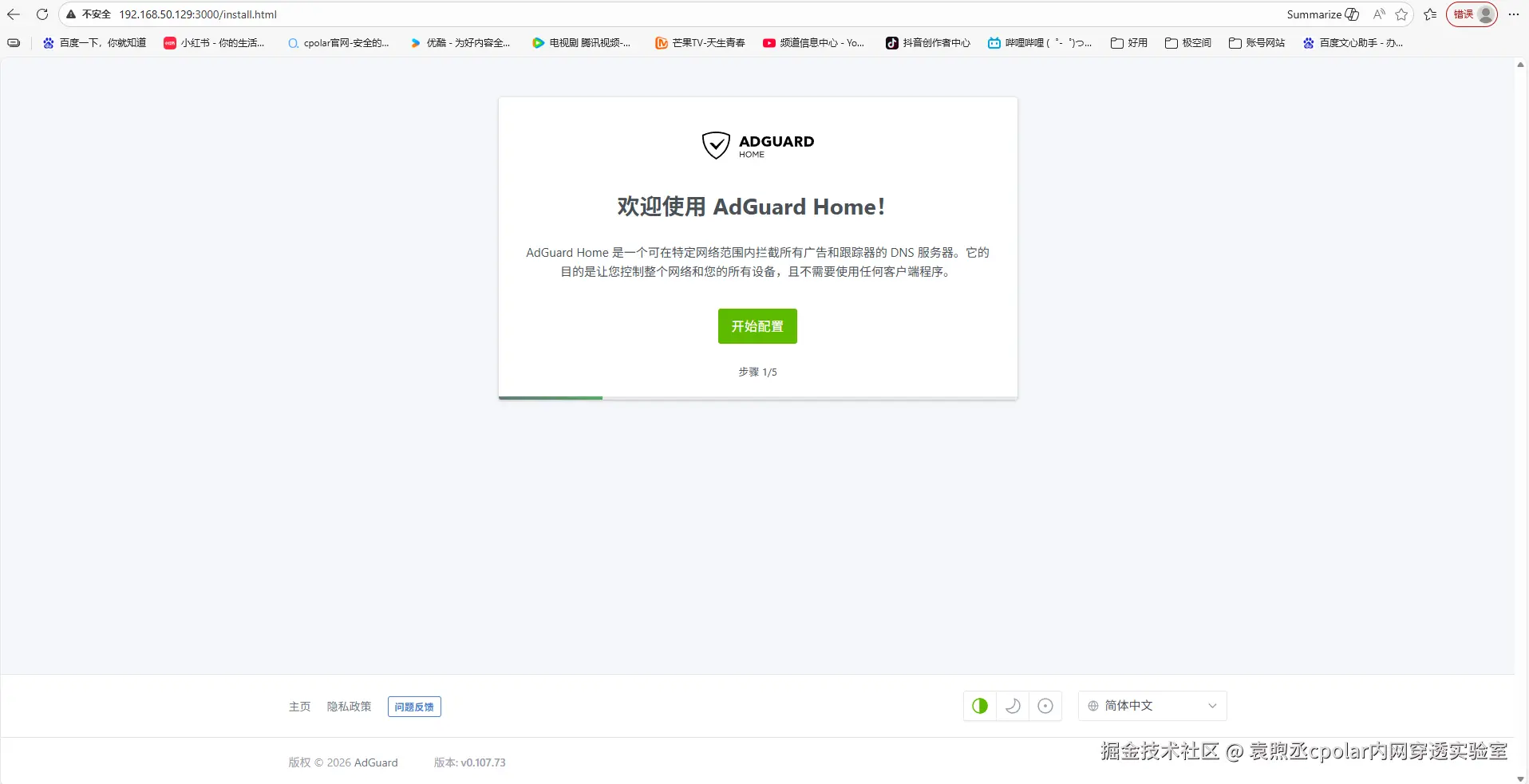This screenshot has width=1529, height=784.
Task: Click the Summarize button in the address bar
Action: [x=1322, y=14]
